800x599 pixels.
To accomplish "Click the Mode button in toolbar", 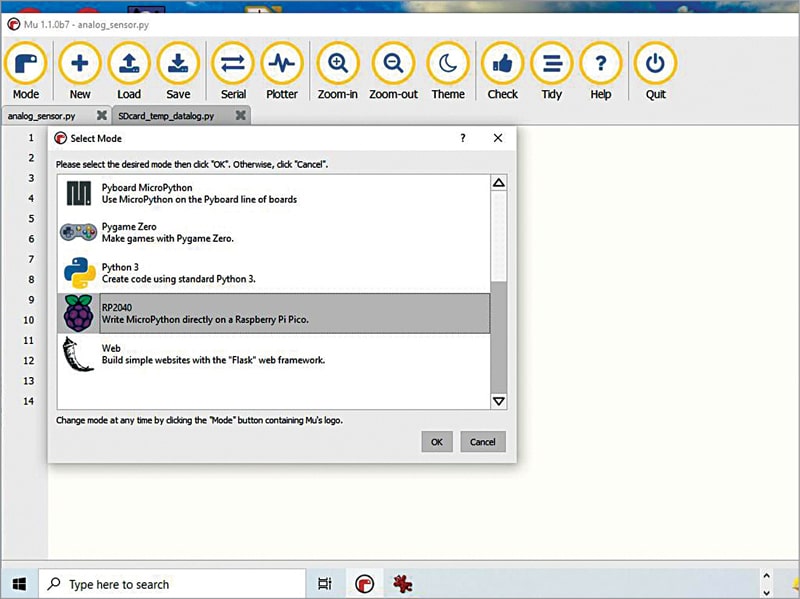I will [x=26, y=65].
